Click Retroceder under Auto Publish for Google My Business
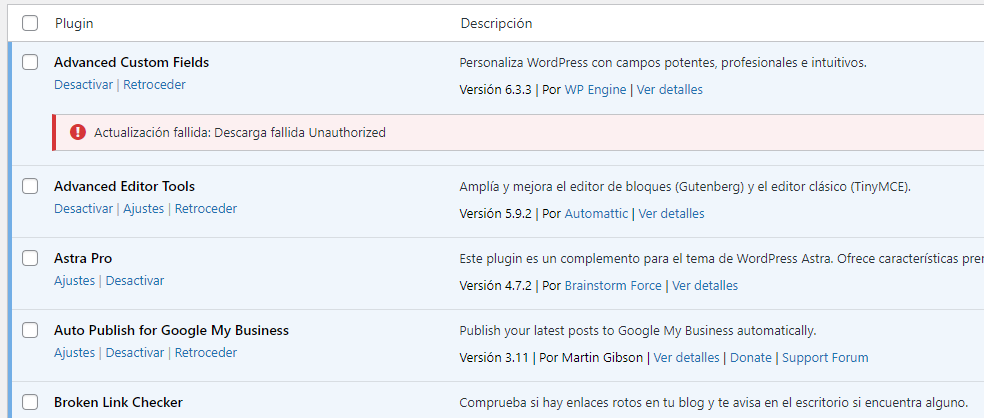 (206, 353)
